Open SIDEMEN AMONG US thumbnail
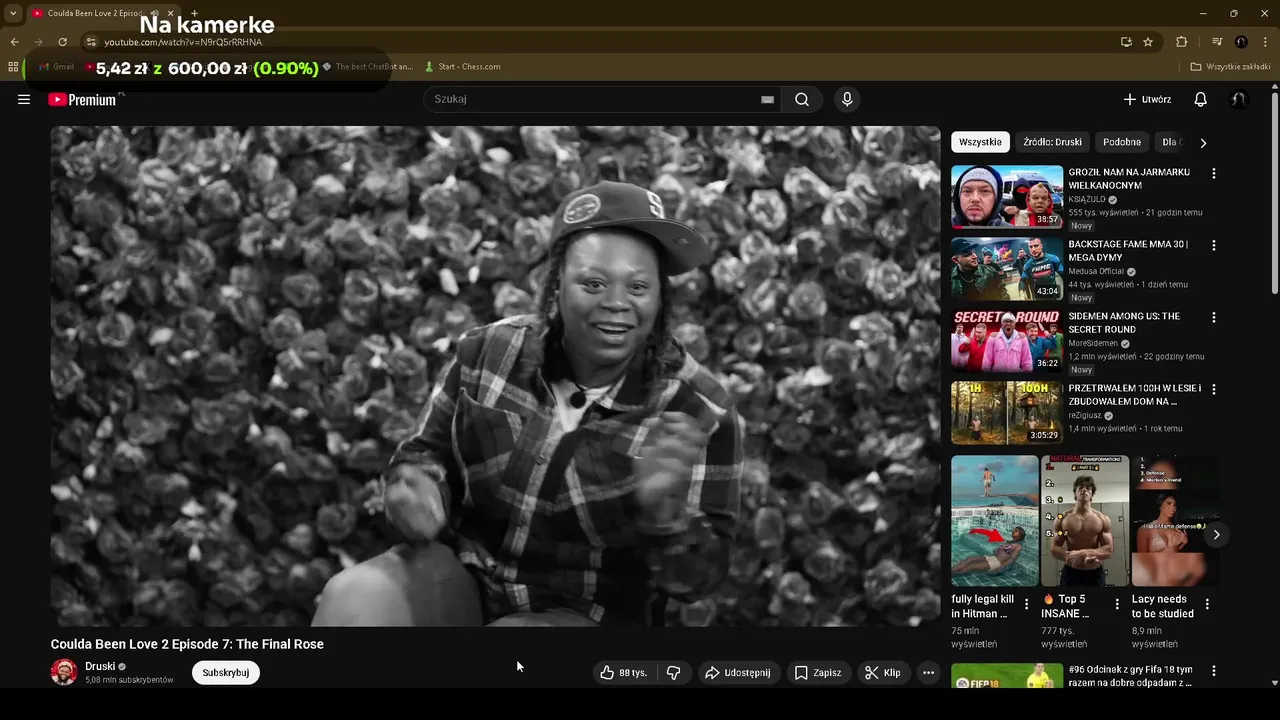The height and width of the screenshot is (720, 1280). 1007,341
